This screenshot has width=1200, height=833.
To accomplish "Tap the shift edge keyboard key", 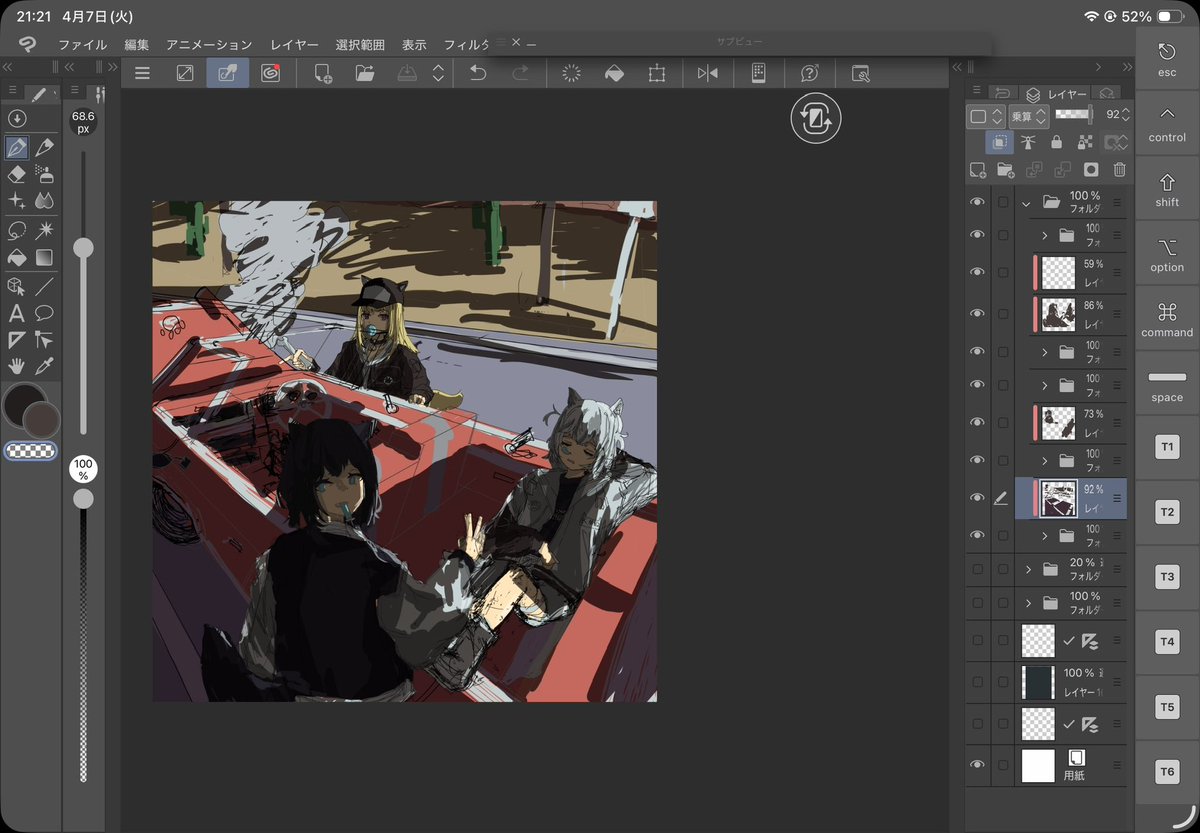I will point(1167,187).
